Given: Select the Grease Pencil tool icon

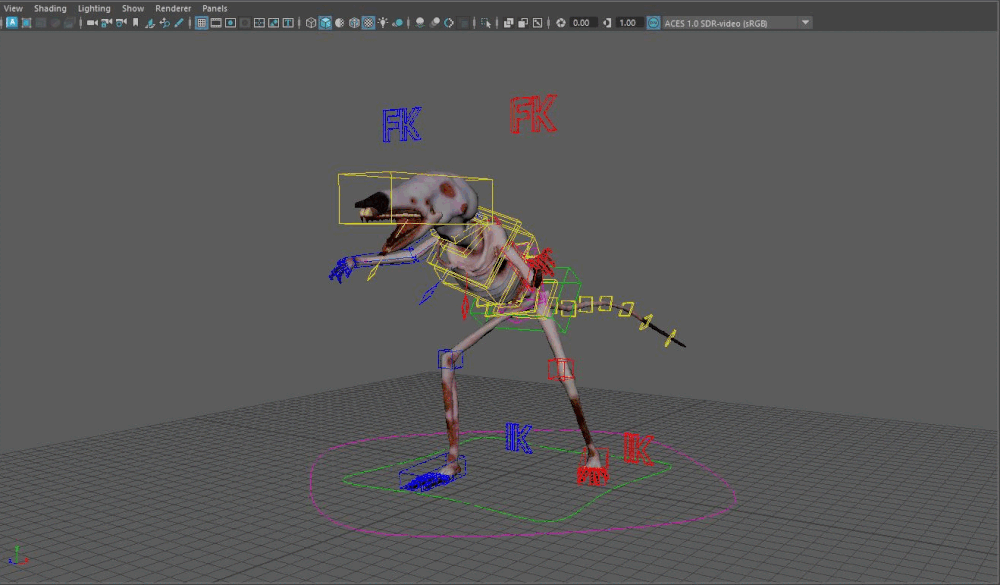Looking at the screenshot, I should click(179, 23).
